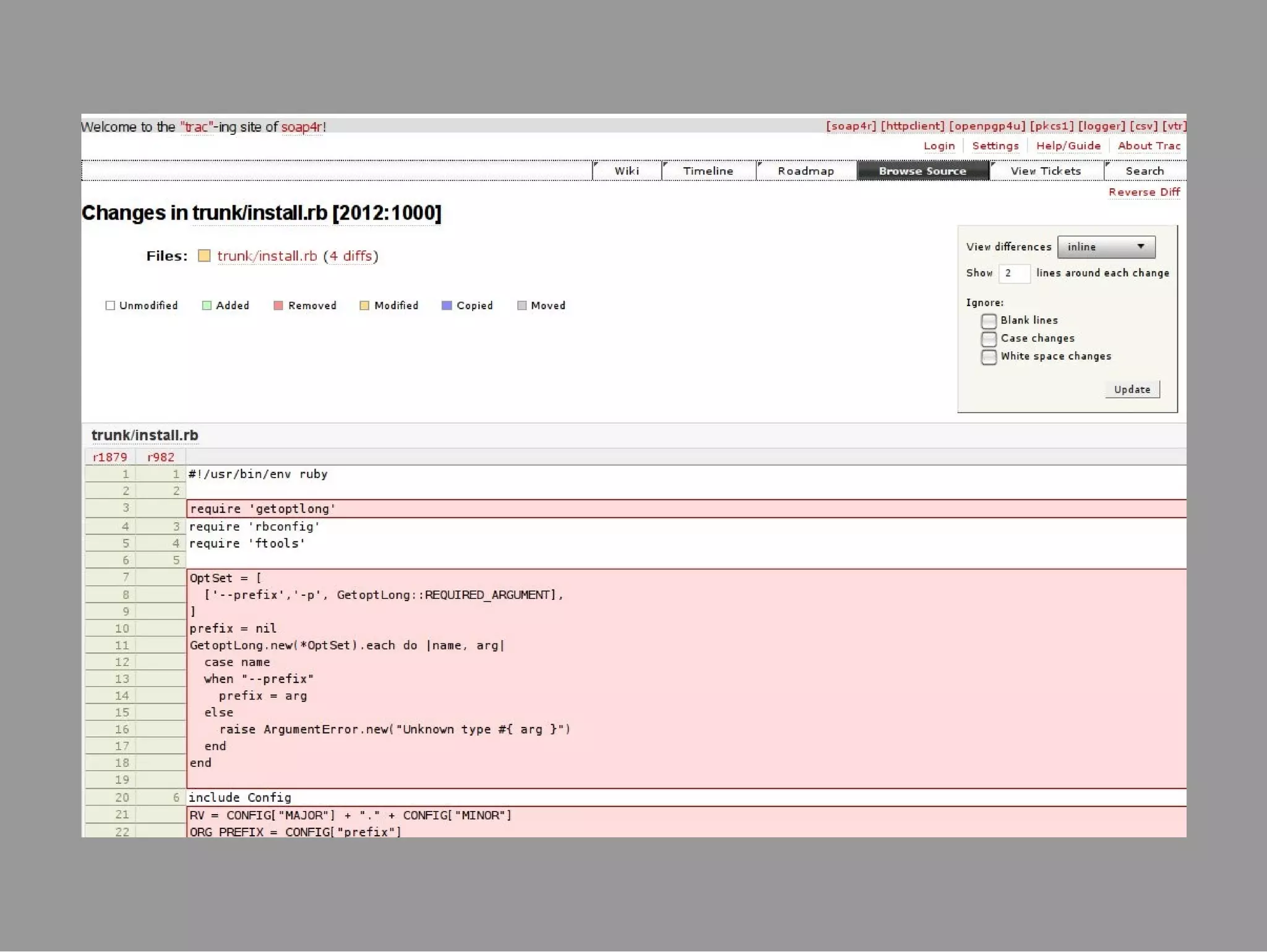Enable Ignore Blank lines checkbox

(989, 321)
